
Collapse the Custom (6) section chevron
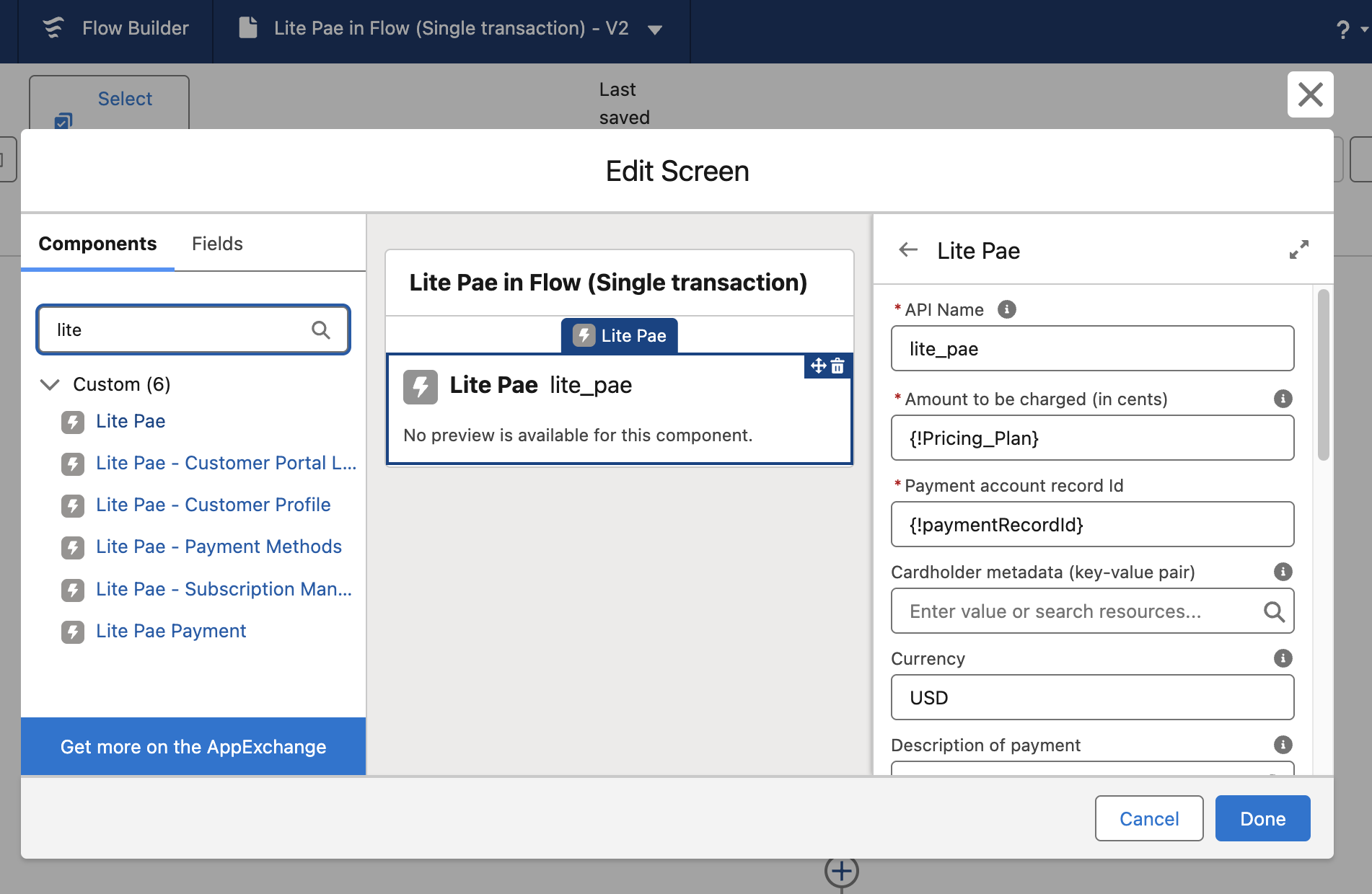tap(50, 384)
